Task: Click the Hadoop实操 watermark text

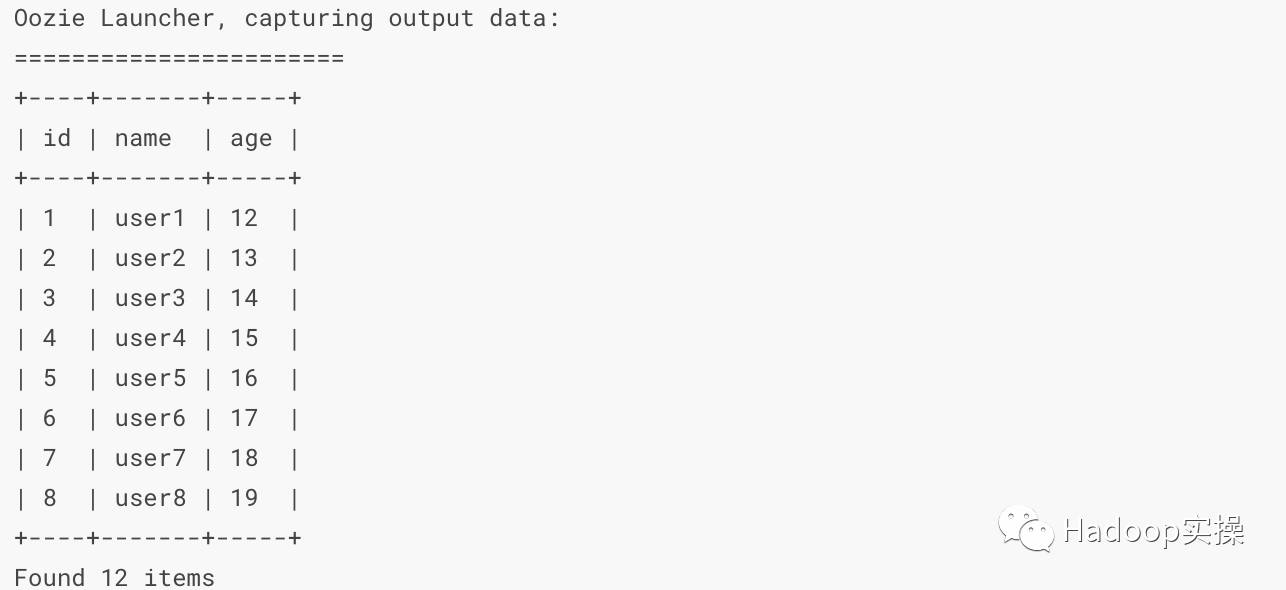Action: 1153,530
